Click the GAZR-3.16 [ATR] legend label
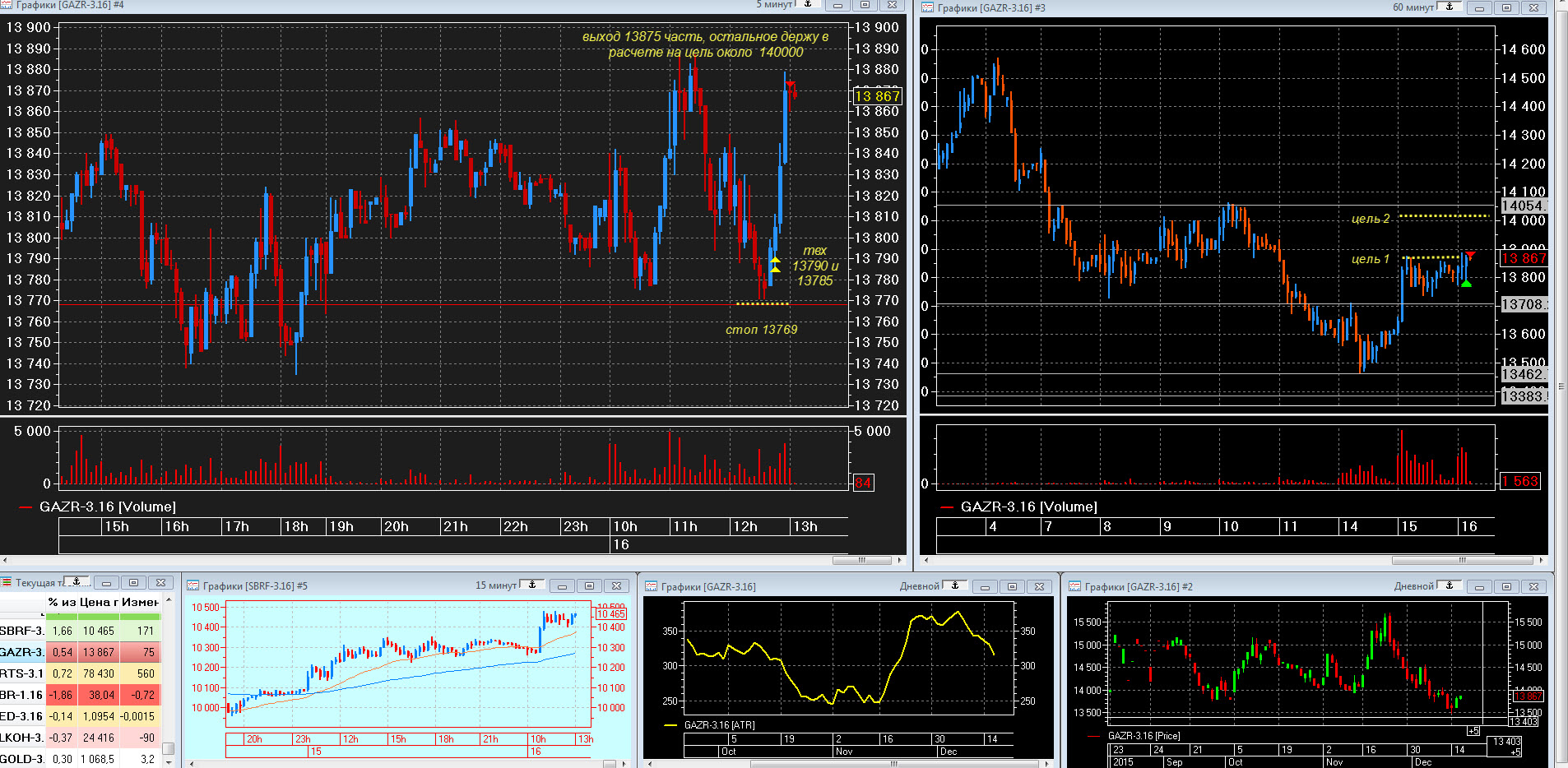The image size is (1568, 768). tap(719, 725)
